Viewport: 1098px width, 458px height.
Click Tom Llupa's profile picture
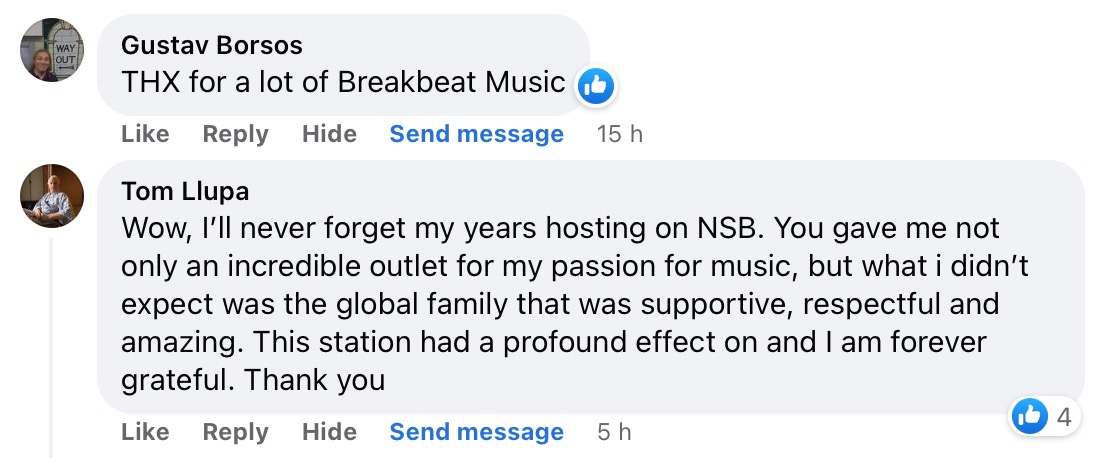[52, 196]
